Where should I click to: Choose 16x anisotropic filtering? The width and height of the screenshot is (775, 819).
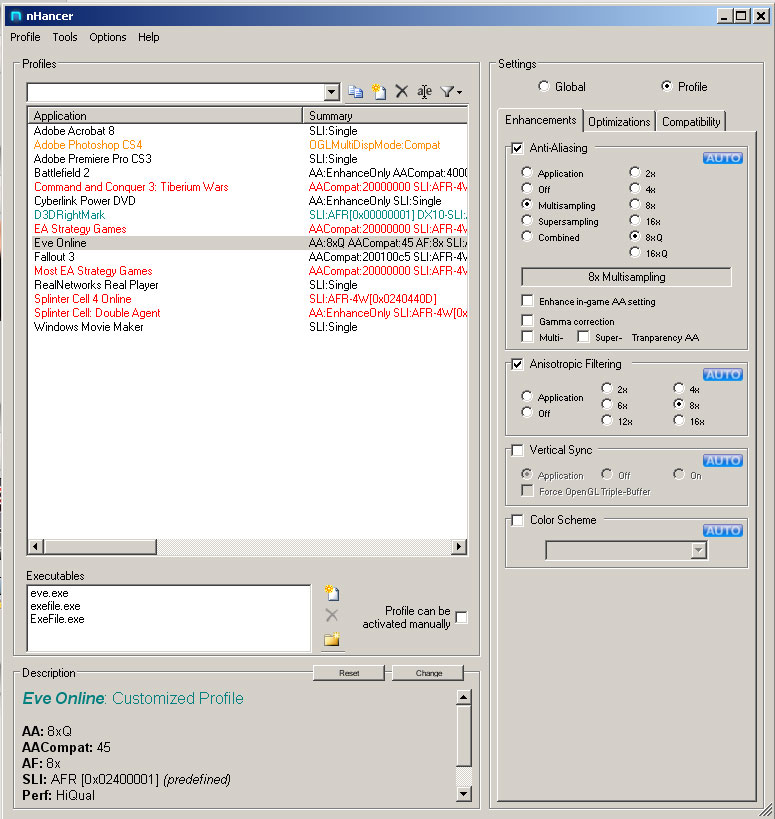[x=679, y=420]
